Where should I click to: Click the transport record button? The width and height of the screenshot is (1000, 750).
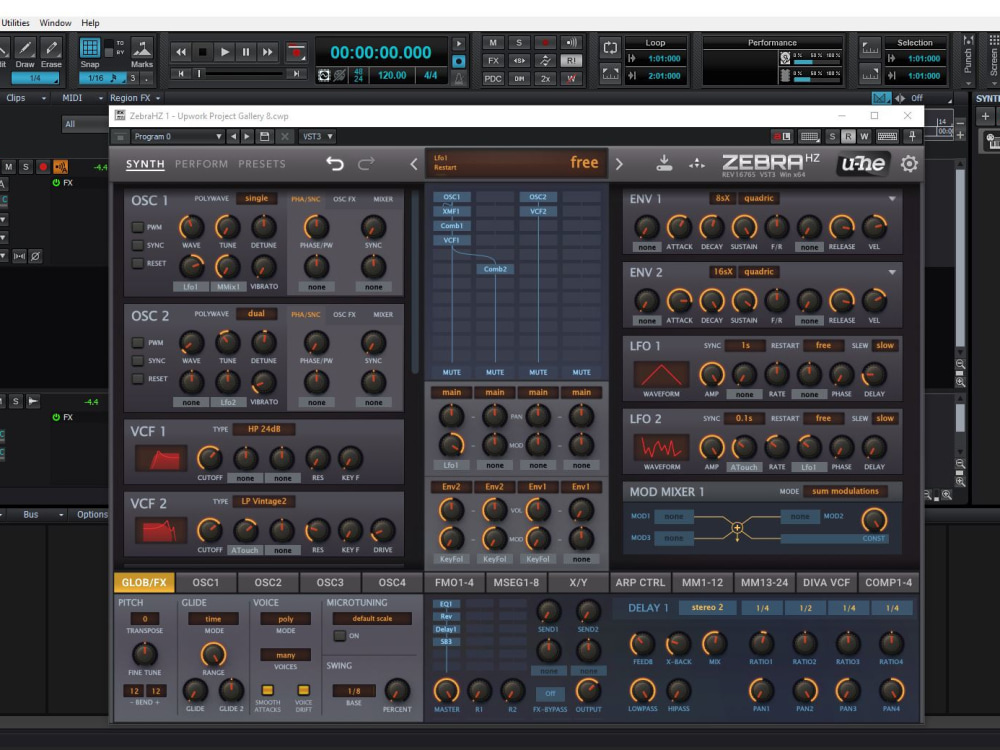click(x=295, y=52)
